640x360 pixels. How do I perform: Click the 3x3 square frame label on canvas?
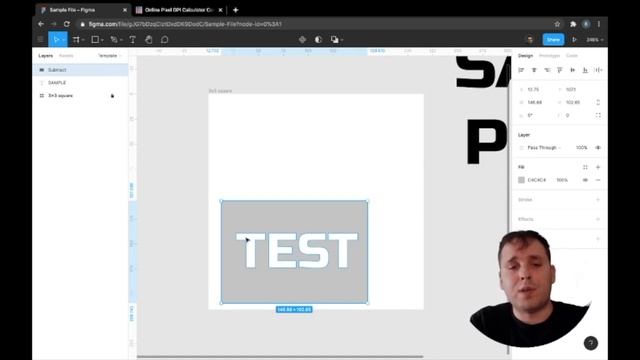coord(220,91)
